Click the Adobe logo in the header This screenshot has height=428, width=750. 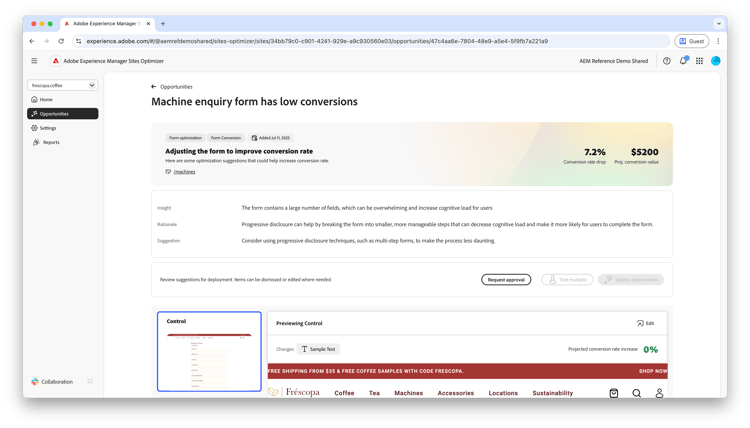tap(56, 61)
